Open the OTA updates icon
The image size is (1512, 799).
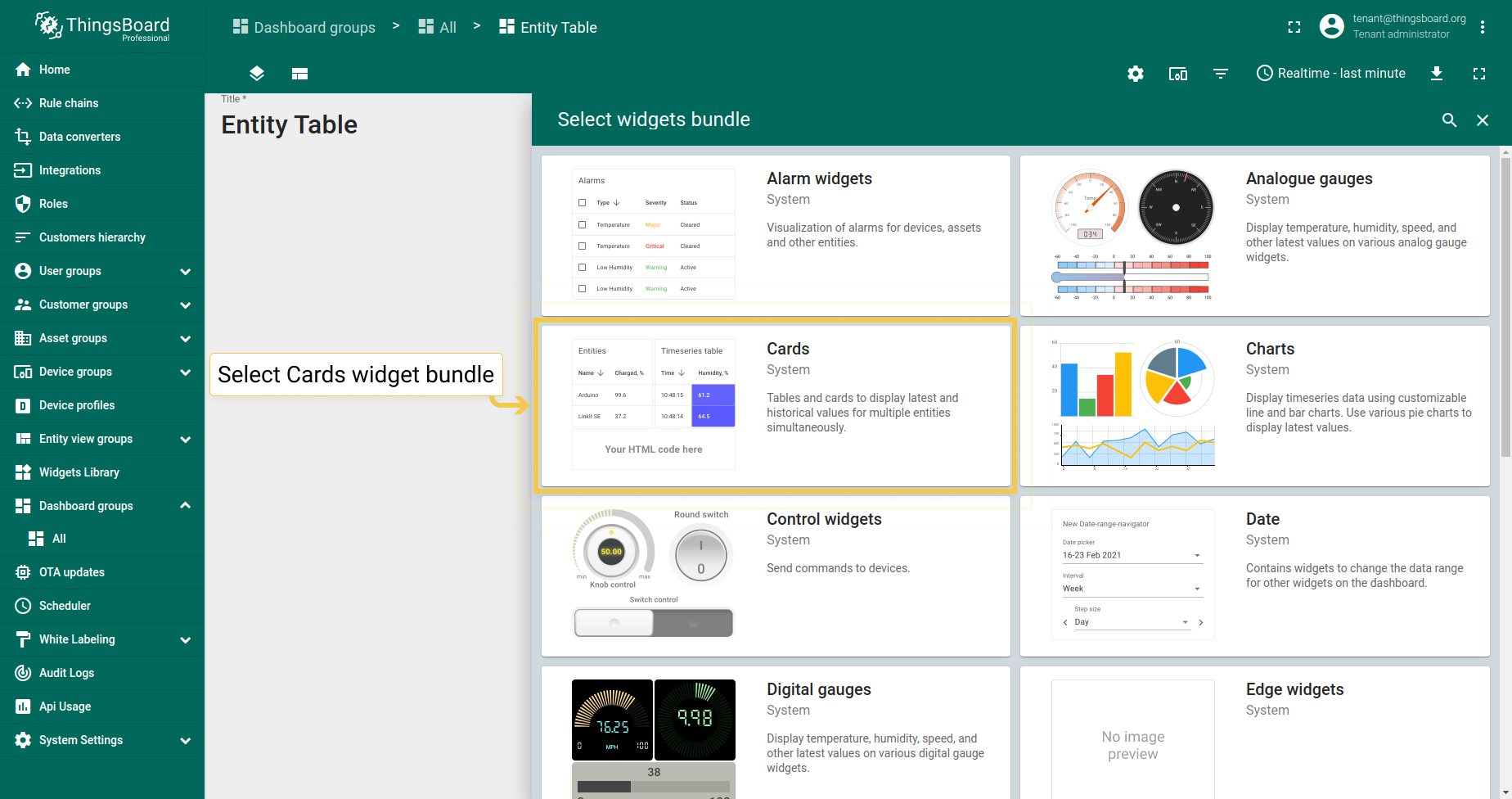(x=23, y=572)
